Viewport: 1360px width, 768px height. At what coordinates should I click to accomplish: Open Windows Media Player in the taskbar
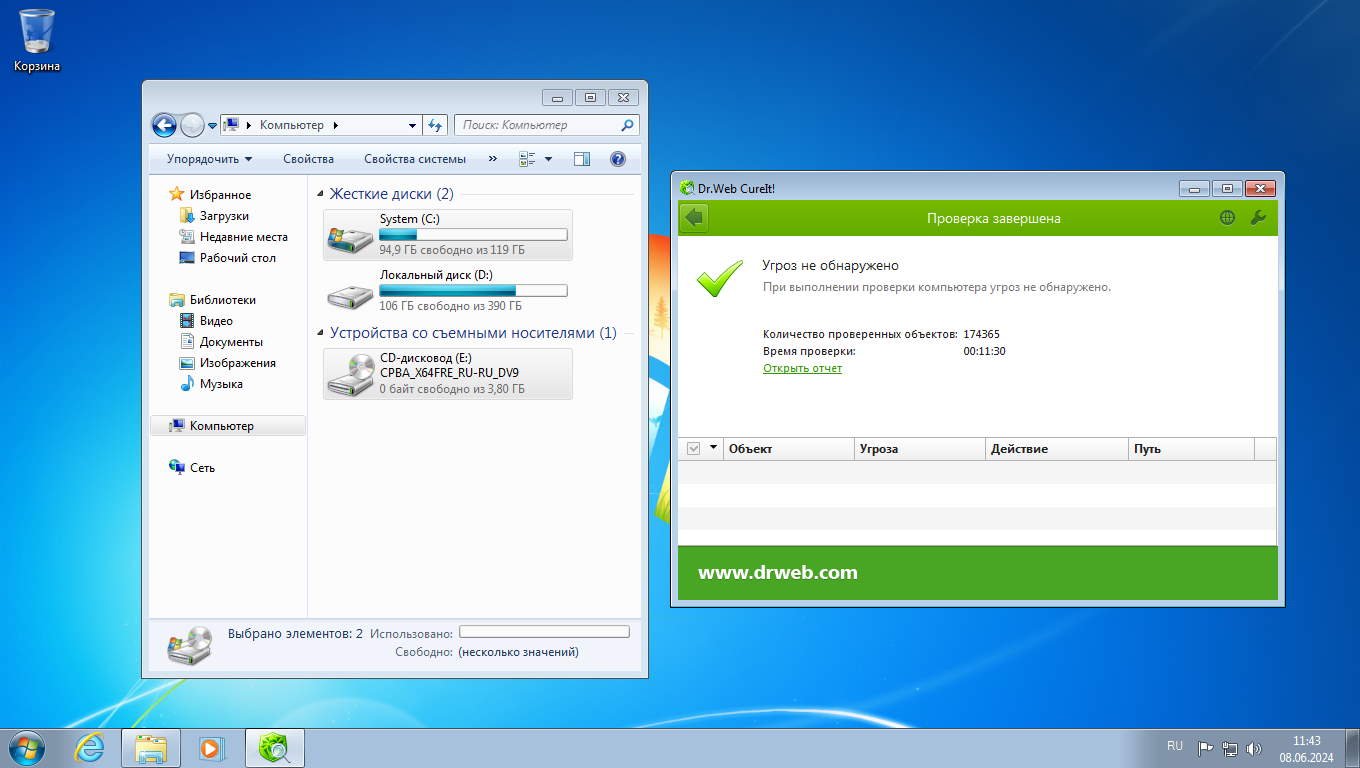click(212, 748)
